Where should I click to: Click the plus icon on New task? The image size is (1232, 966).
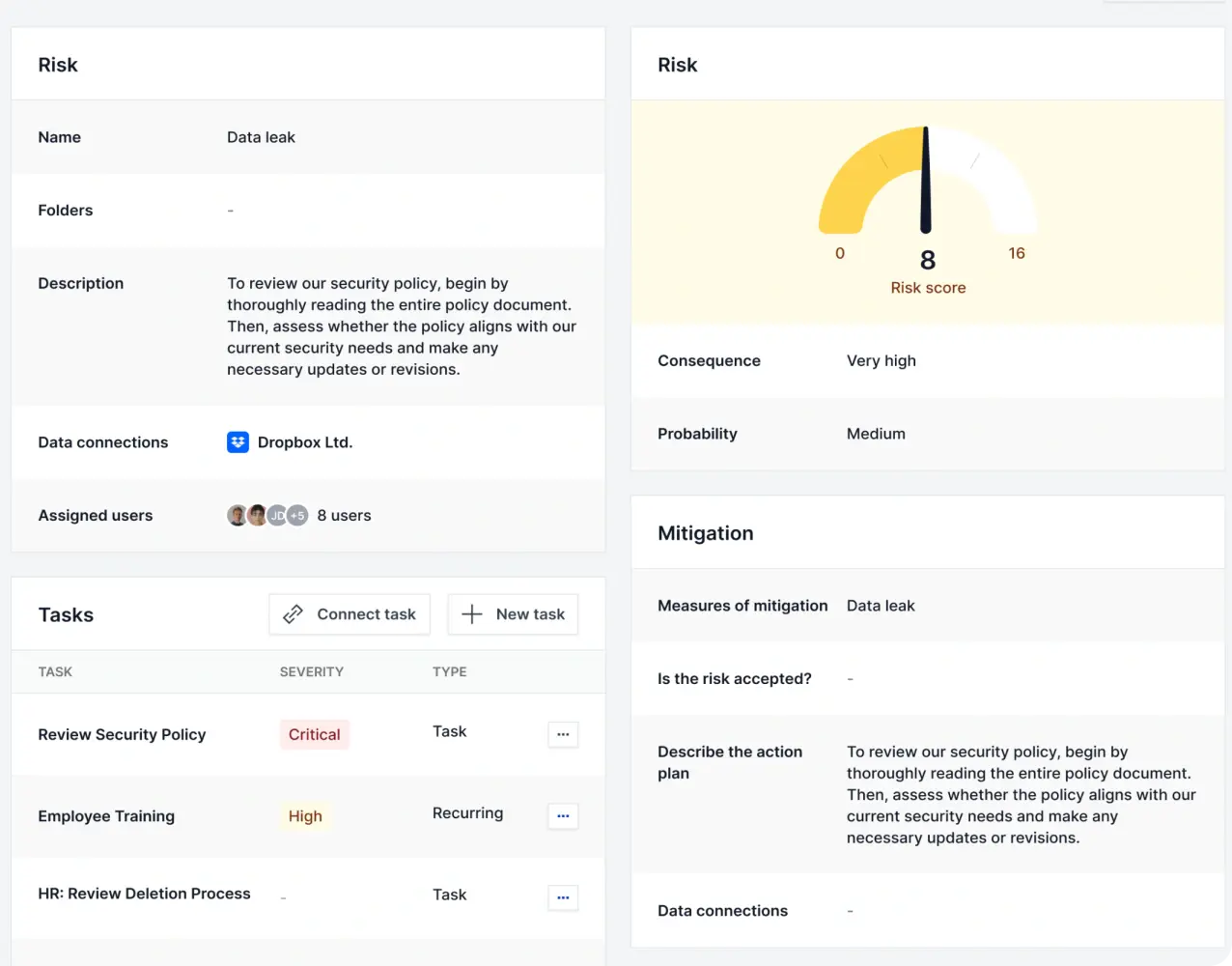[x=471, y=614]
